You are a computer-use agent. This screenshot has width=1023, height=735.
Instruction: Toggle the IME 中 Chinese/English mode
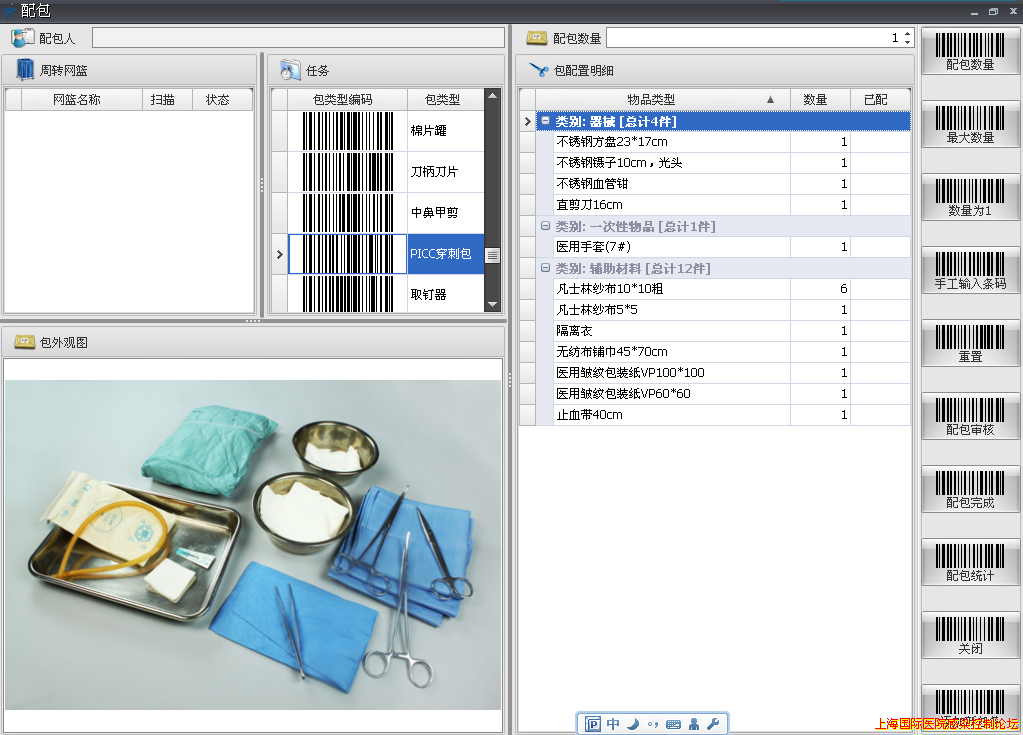[x=613, y=724]
